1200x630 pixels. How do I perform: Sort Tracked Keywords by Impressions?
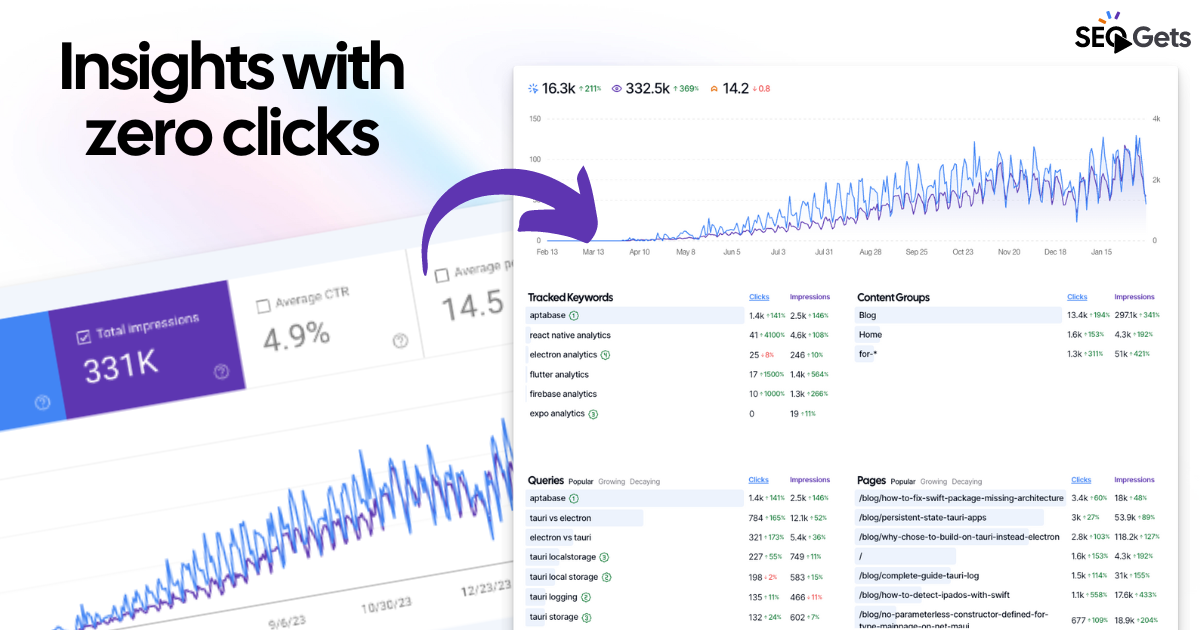pos(810,297)
